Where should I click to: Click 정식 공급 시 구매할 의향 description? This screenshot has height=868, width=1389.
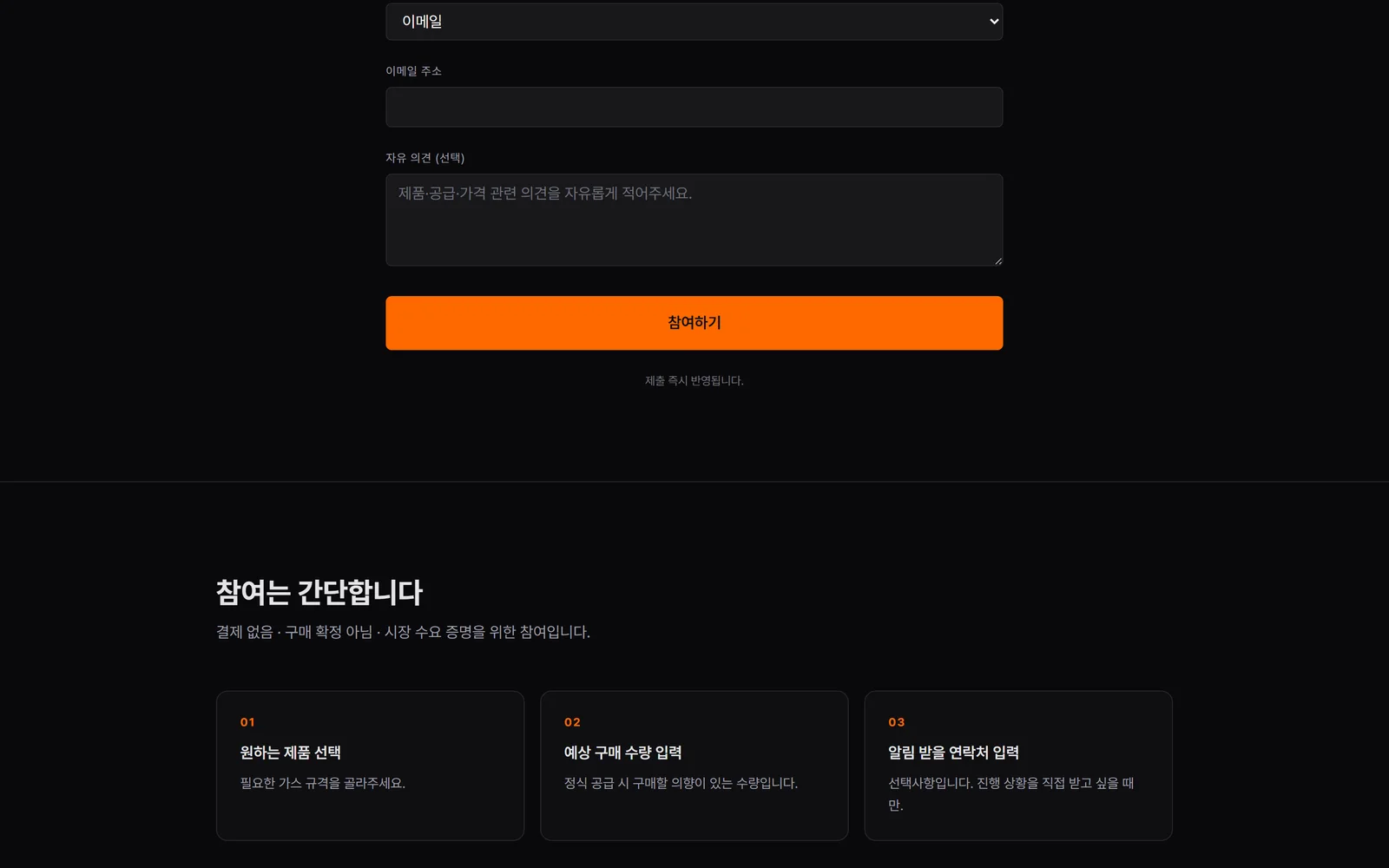(x=681, y=783)
